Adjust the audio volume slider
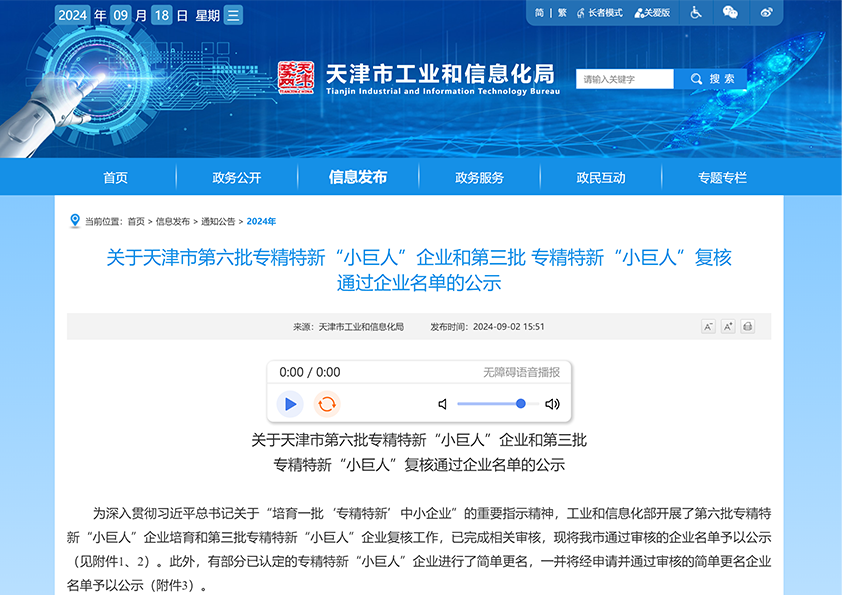842x595 pixels. [x=520, y=403]
